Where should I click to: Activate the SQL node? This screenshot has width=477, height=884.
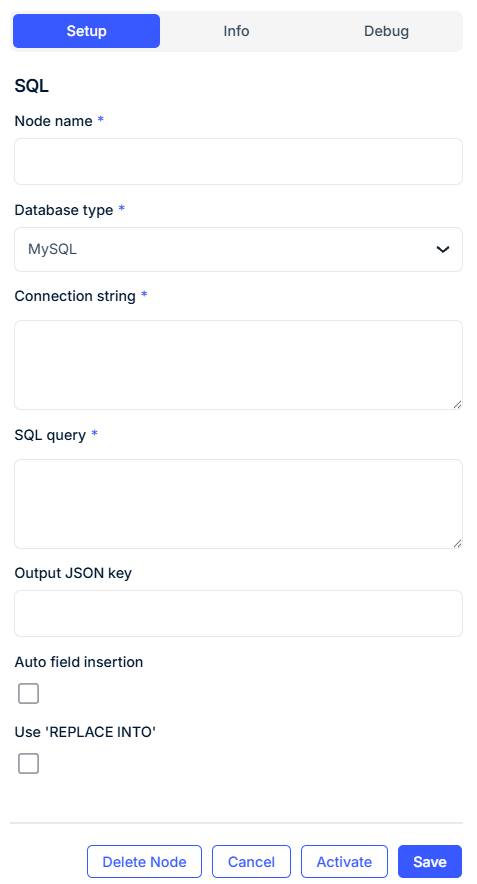344,861
